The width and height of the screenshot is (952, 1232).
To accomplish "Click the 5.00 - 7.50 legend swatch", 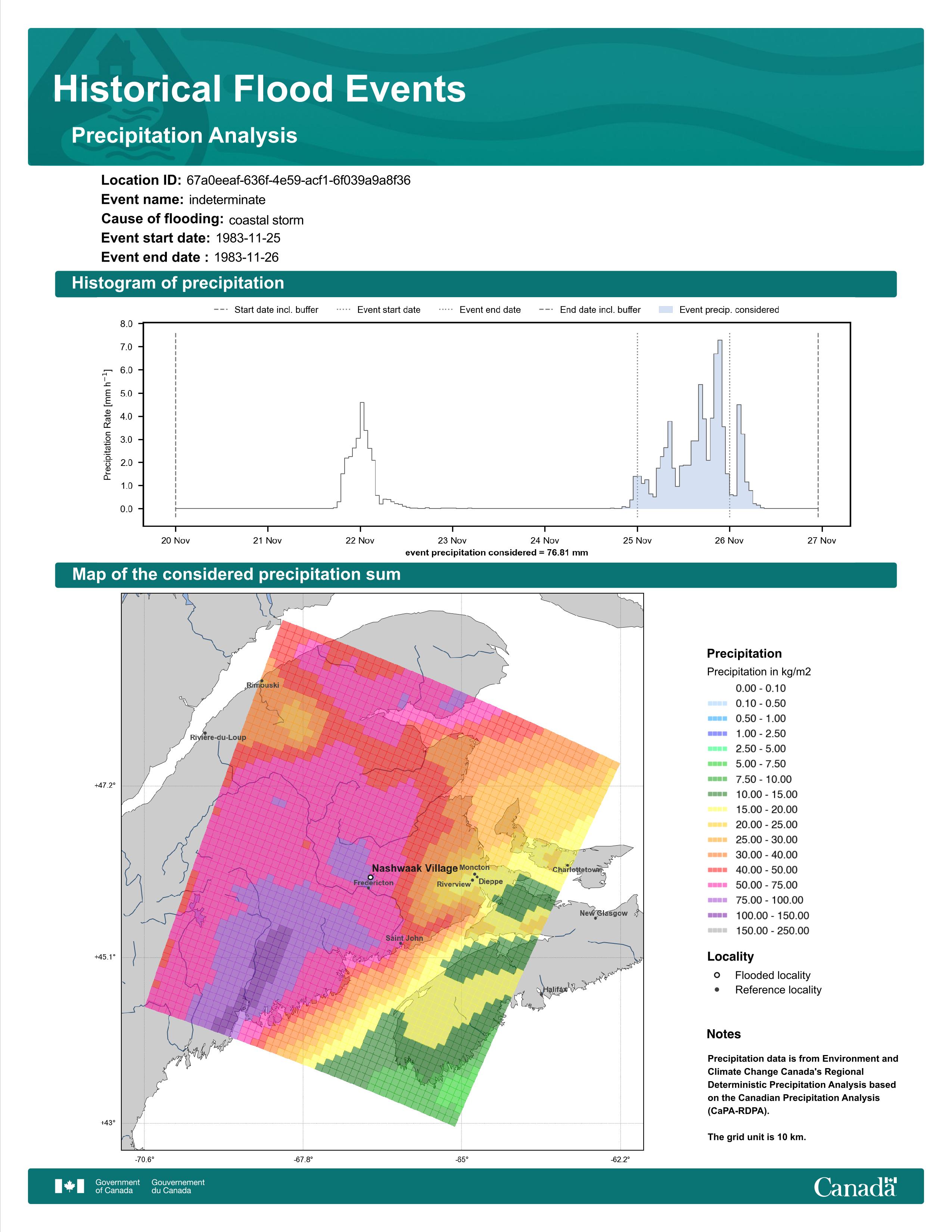I will click(x=718, y=764).
